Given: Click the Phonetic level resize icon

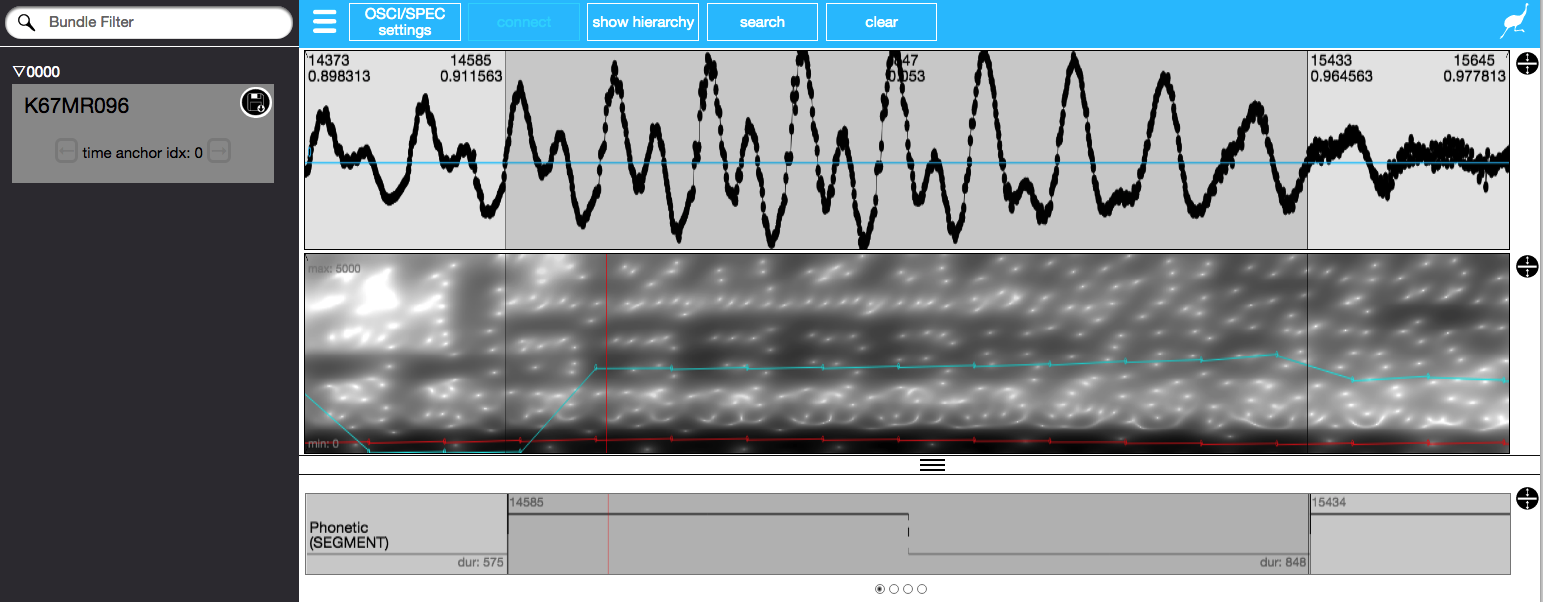Looking at the screenshot, I should (x=1527, y=498).
